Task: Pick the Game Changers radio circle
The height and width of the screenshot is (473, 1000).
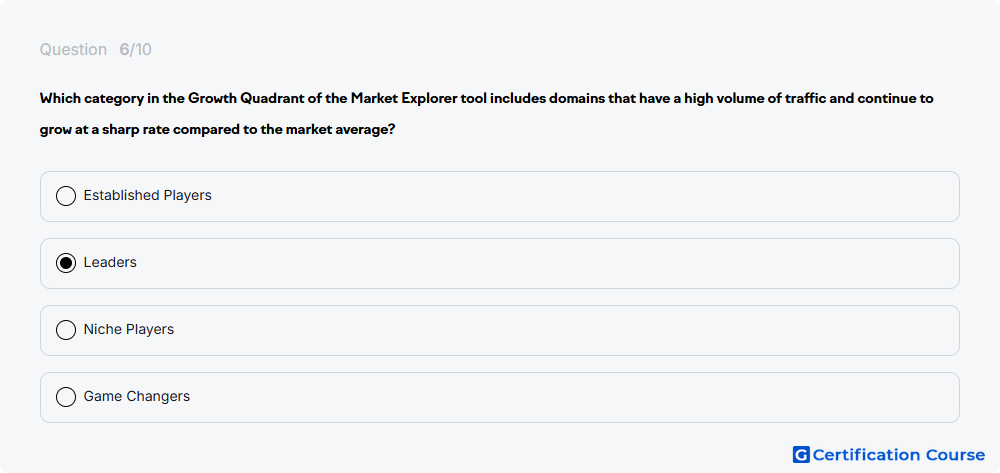Action: point(66,397)
